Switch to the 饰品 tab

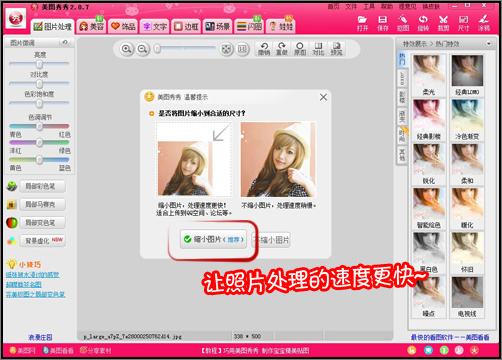pos(123,26)
